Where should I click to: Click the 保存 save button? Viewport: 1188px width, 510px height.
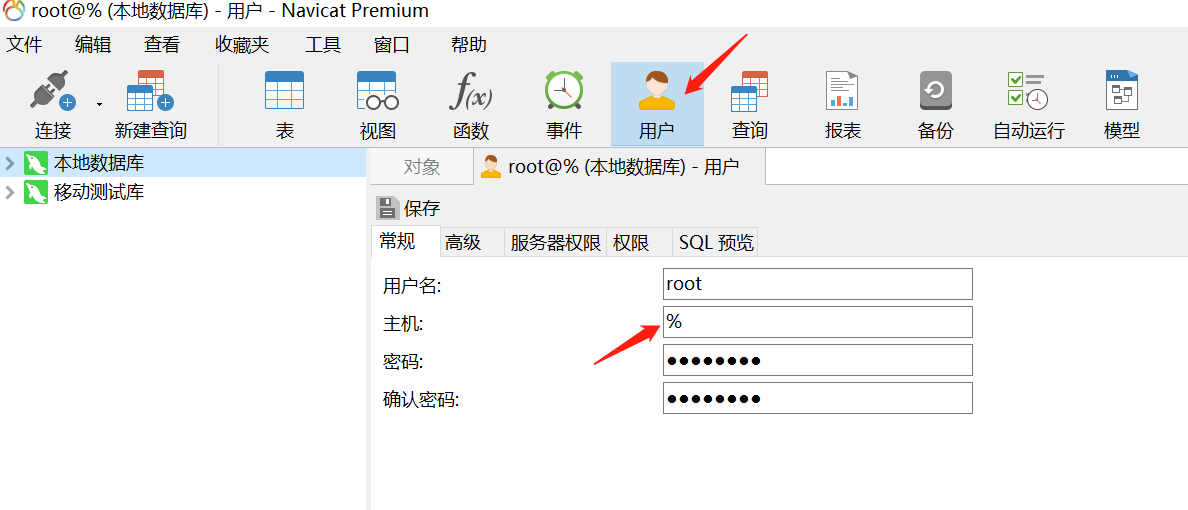408,208
